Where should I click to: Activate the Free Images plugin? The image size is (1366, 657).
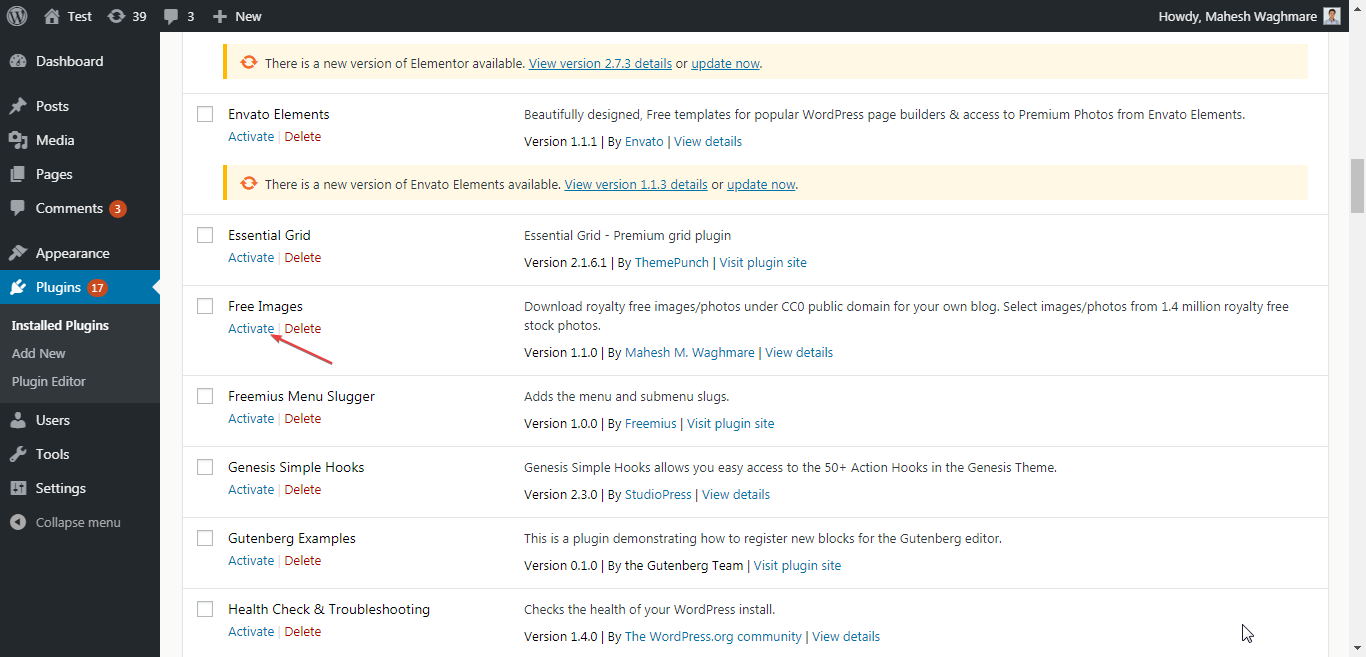tap(250, 328)
